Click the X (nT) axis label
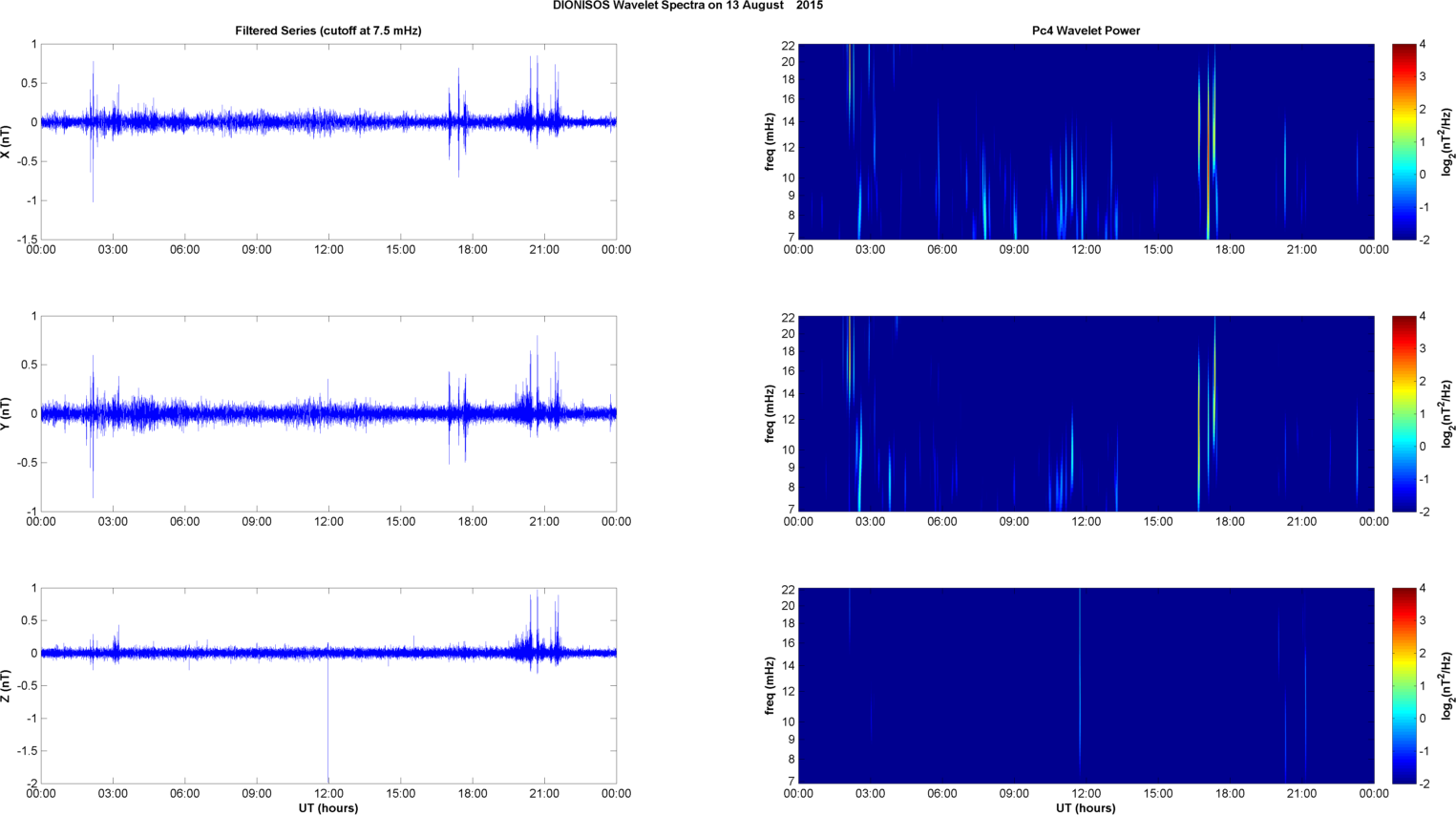 pyautogui.click(x=7, y=141)
